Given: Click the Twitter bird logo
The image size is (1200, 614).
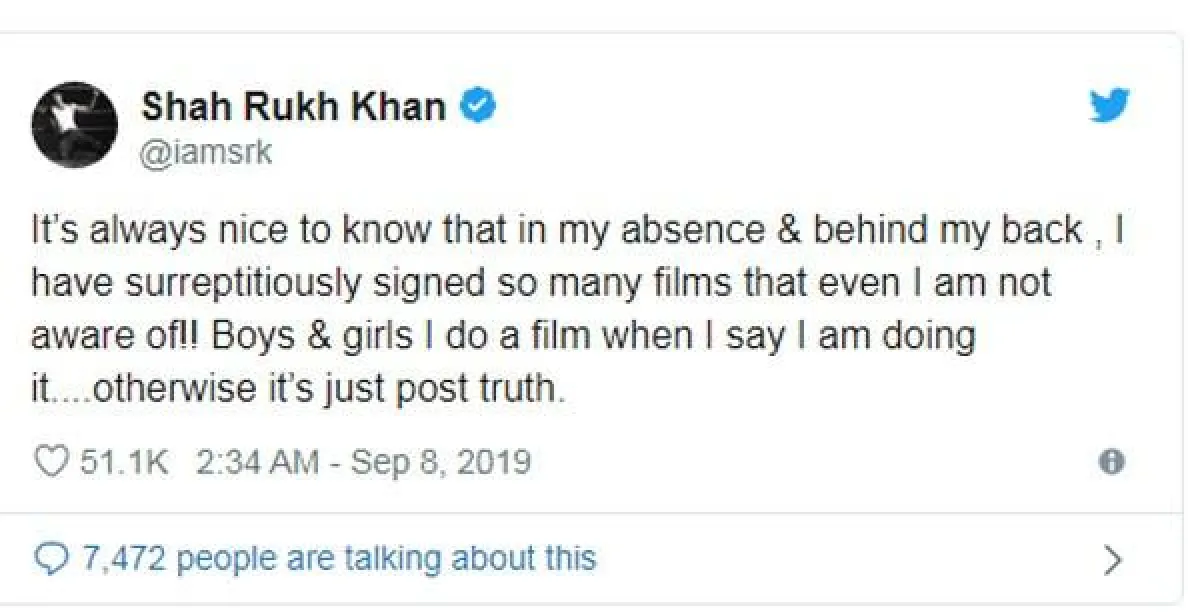Looking at the screenshot, I should tap(1110, 103).
